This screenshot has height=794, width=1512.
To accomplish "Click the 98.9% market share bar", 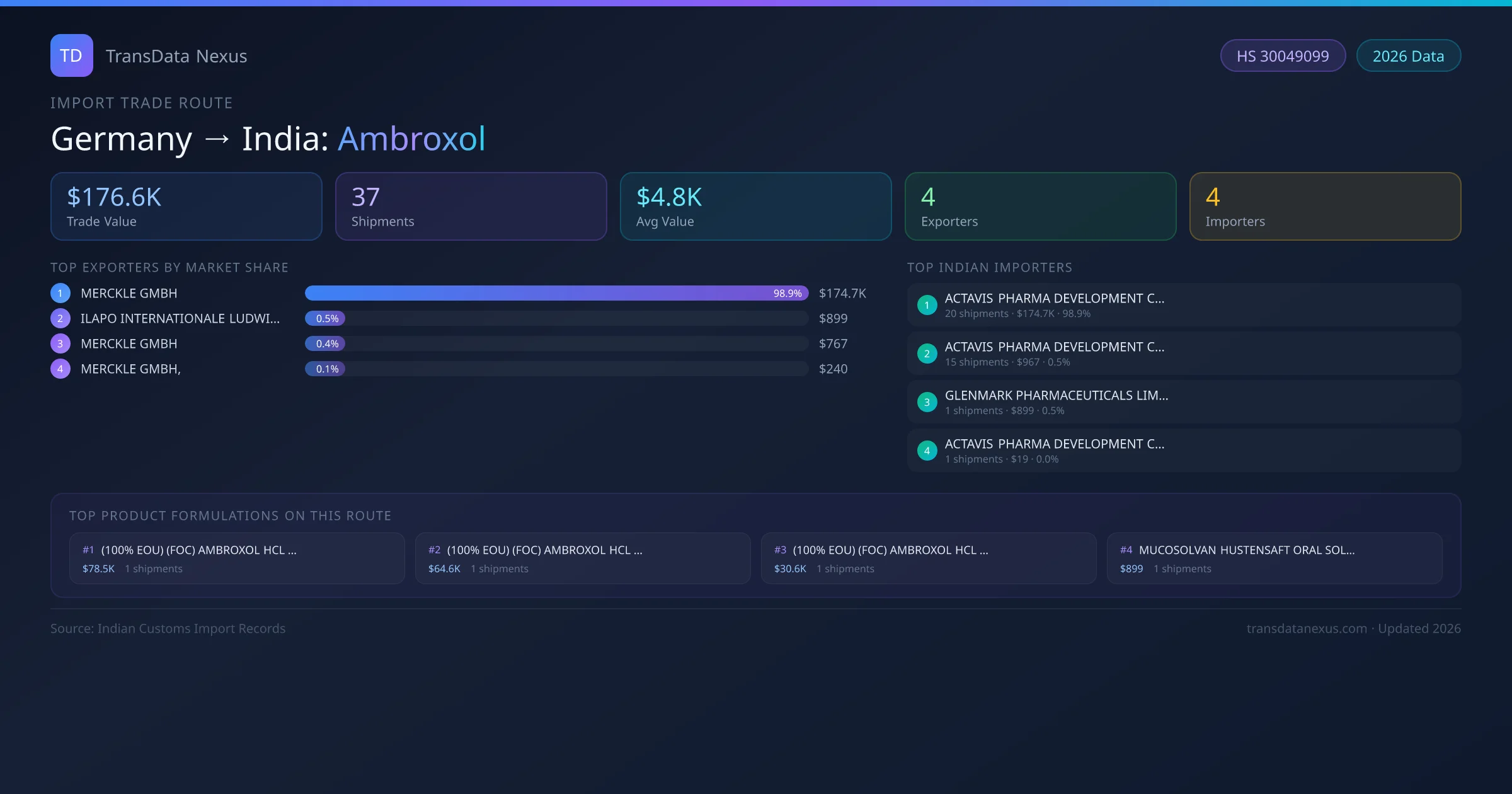I will (556, 293).
